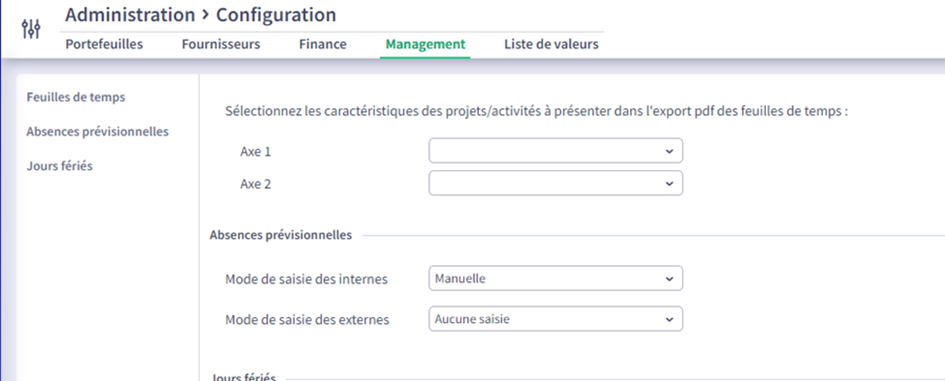Open the Finance tab

coord(323,44)
